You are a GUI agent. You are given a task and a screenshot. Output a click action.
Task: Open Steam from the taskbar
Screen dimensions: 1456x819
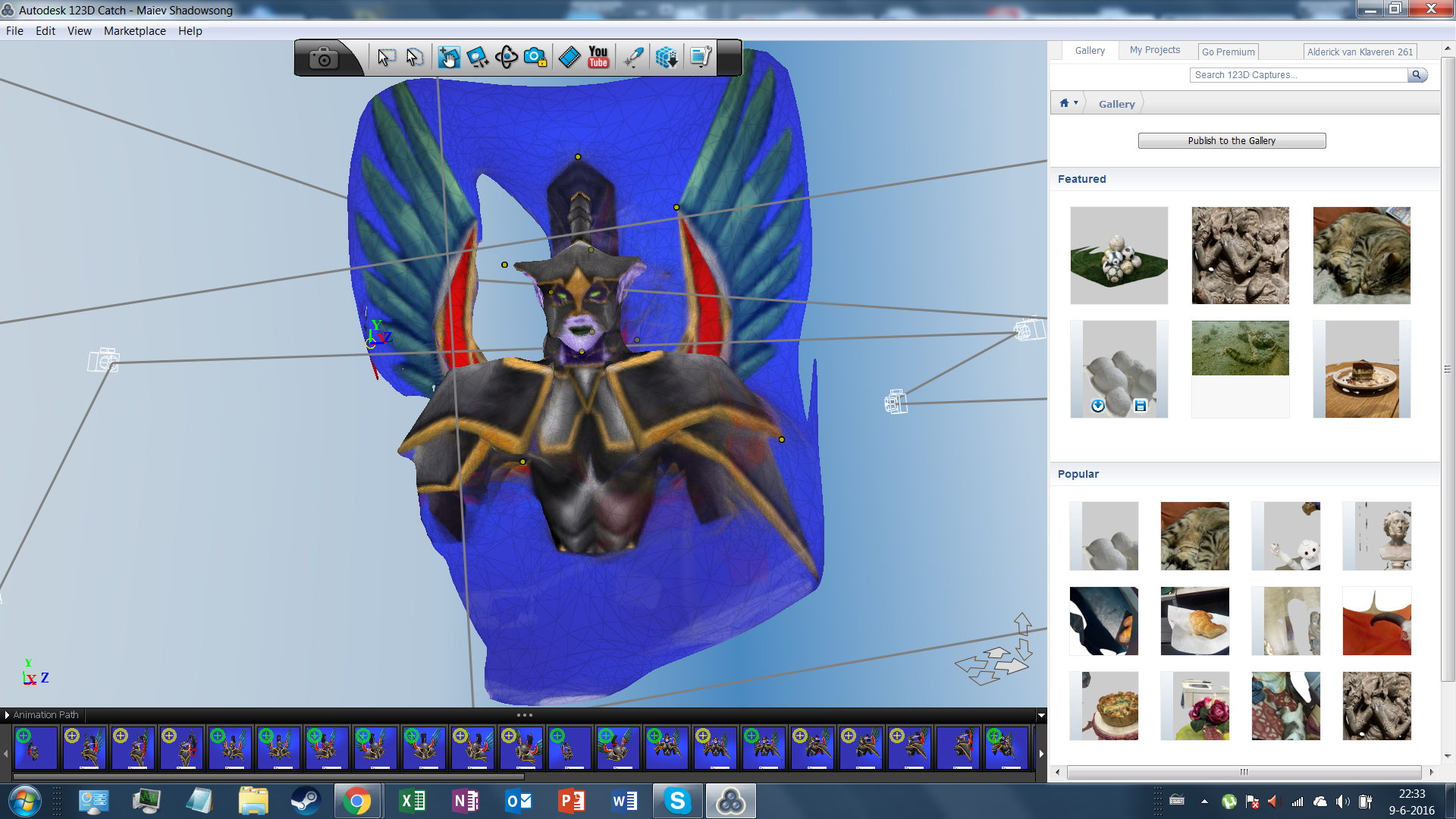click(306, 801)
